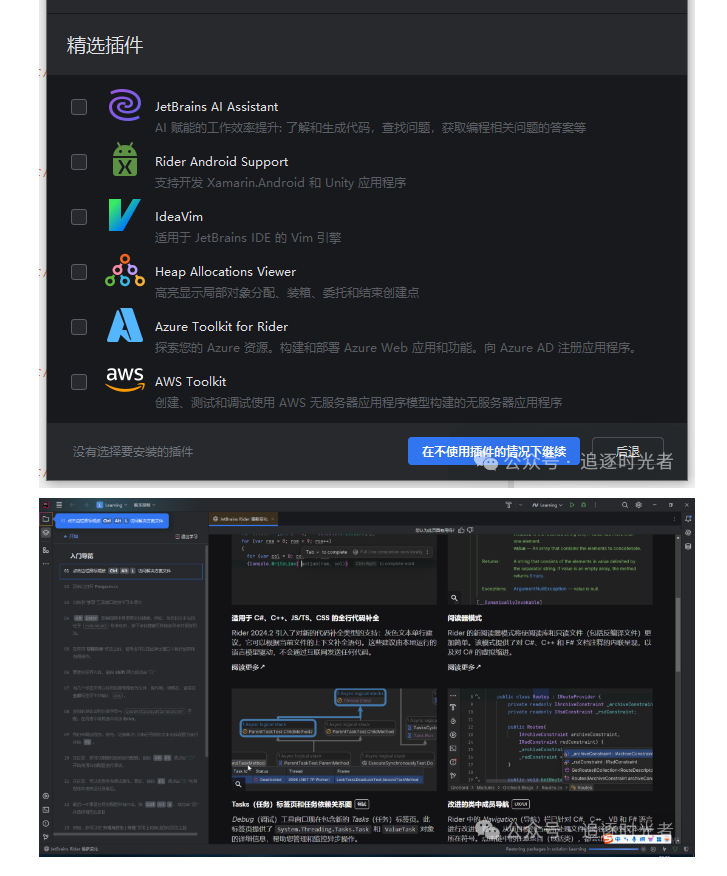Image resolution: width=727 pixels, height=876 pixels.
Task: Click the Tasks dependency diagram thumbnail
Action: tap(334, 740)
